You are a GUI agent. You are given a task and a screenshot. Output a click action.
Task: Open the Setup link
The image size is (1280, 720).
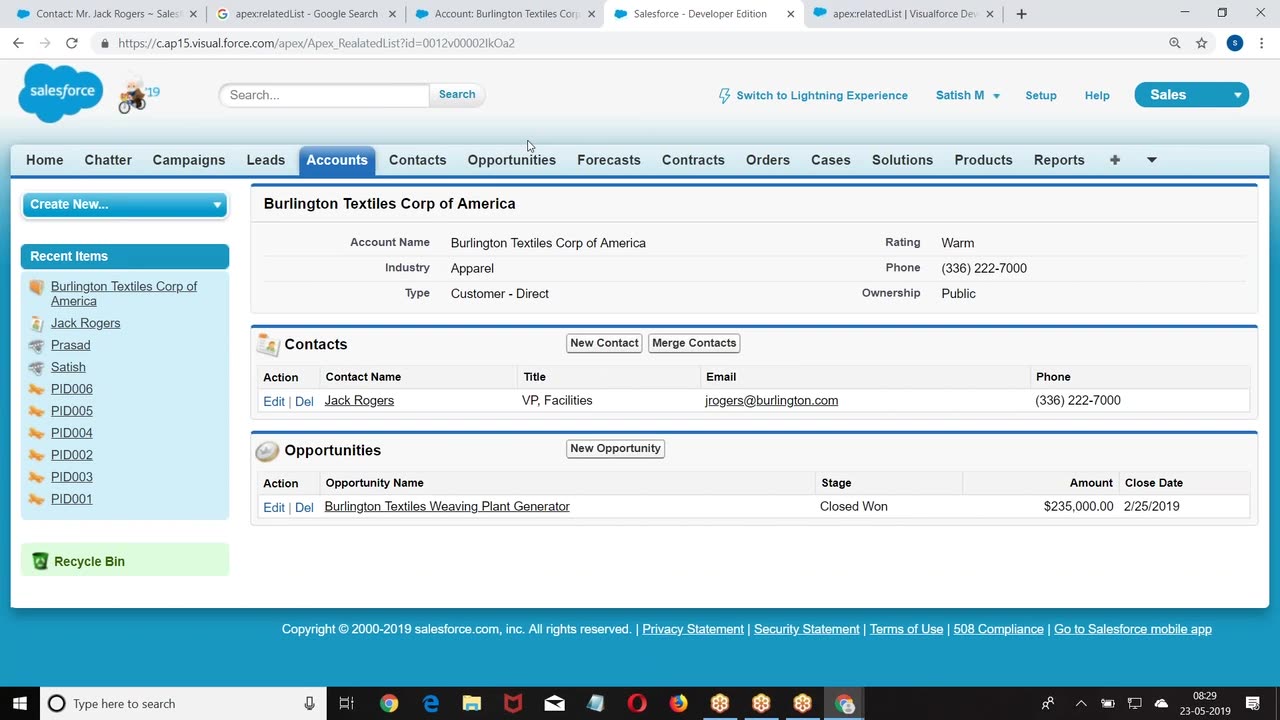click(1041, 95)
